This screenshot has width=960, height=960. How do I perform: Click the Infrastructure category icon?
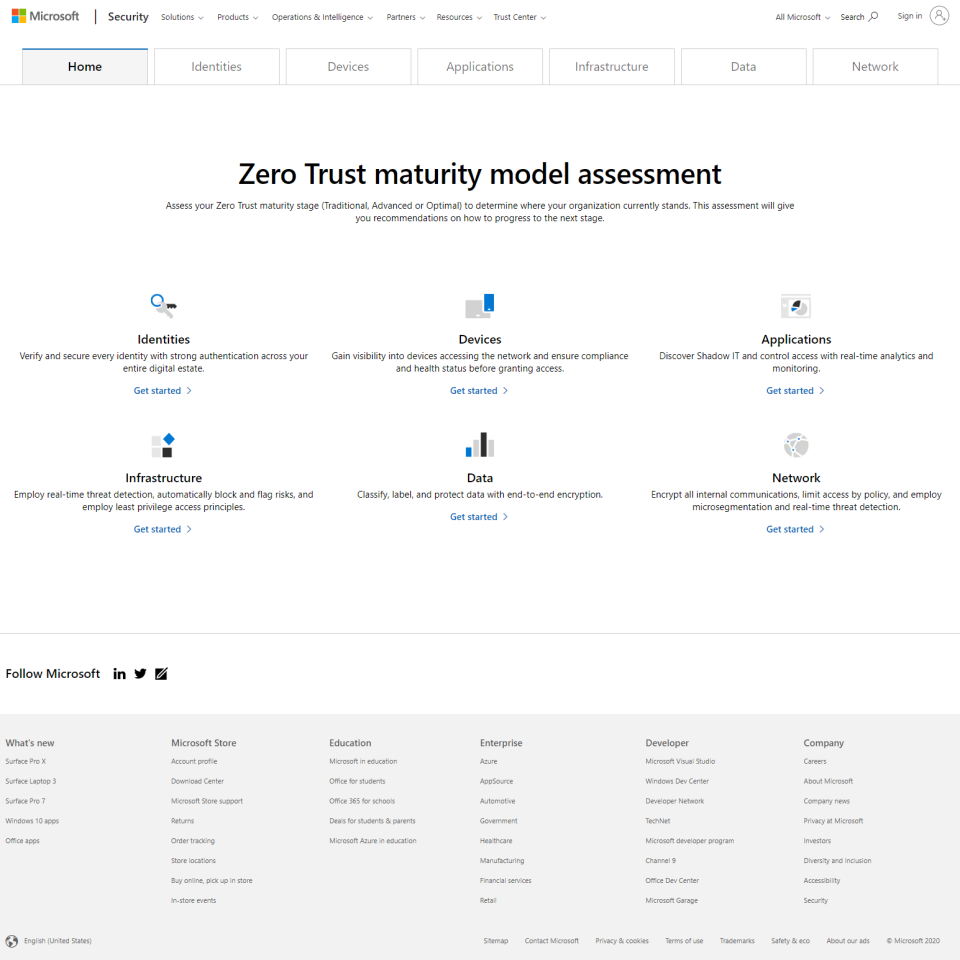[163, 445]
